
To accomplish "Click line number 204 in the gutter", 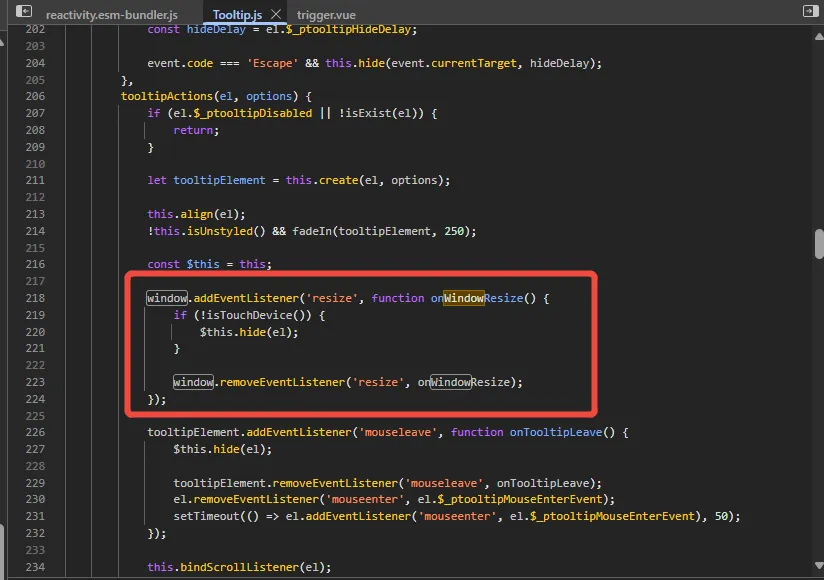I will click(x=35, y=63).
